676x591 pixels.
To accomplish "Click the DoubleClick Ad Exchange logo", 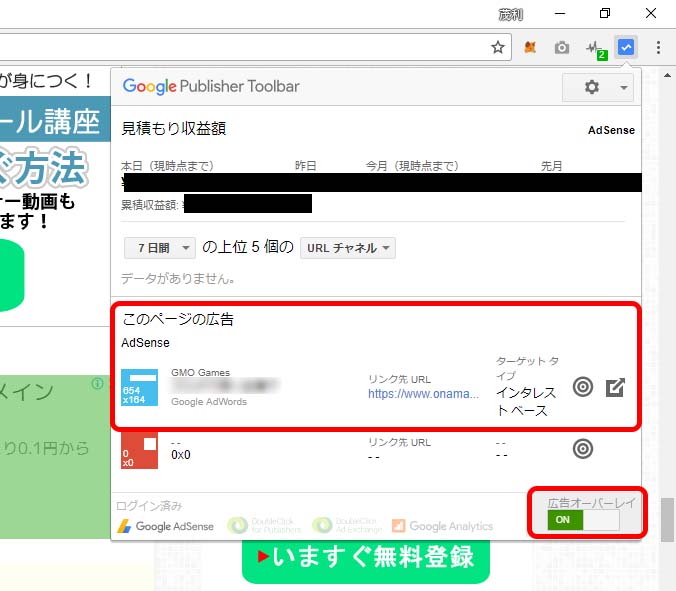I will click(x=347, y=525).
